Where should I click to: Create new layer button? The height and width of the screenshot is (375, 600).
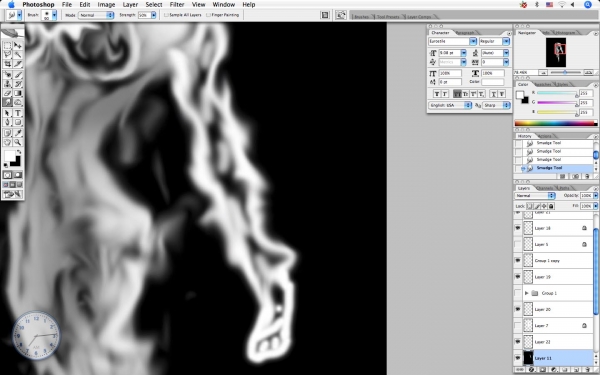coord(576,370)
